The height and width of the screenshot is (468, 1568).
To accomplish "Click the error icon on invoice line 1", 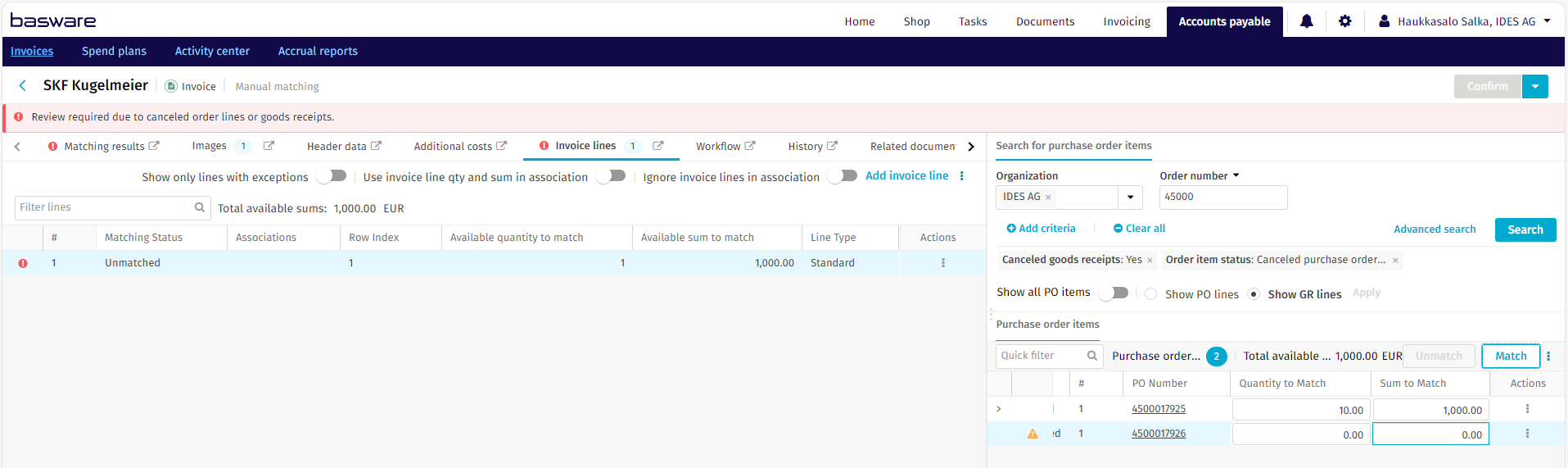I will tap(23, 263).
